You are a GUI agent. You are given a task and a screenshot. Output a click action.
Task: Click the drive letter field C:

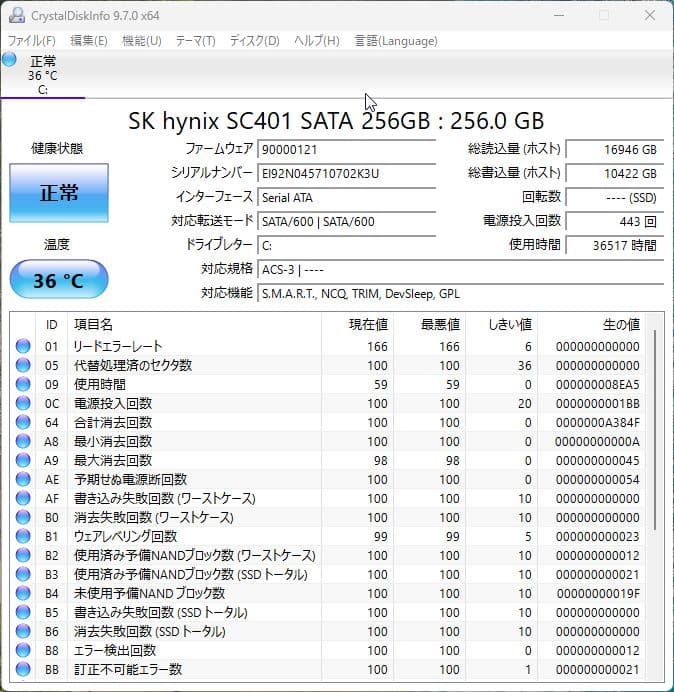(346, 245)
